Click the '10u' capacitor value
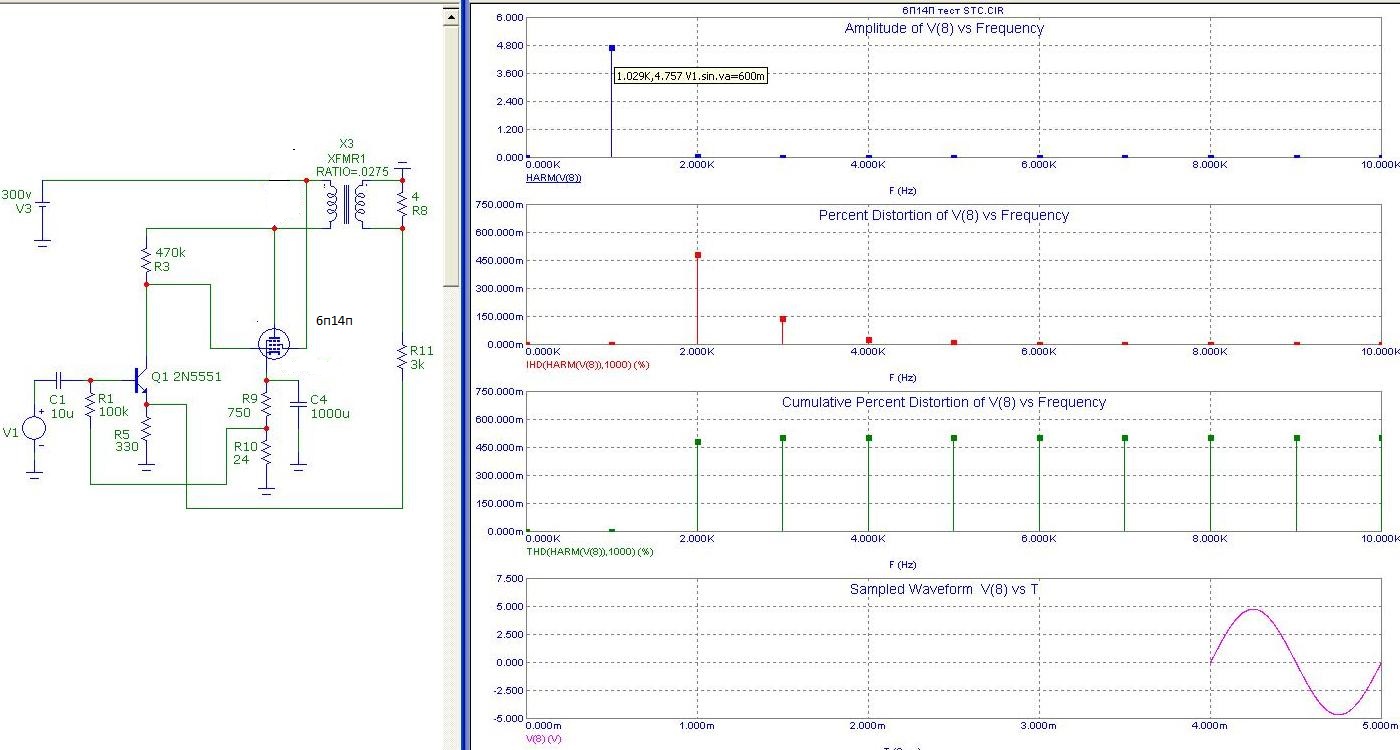 (61, 413)
